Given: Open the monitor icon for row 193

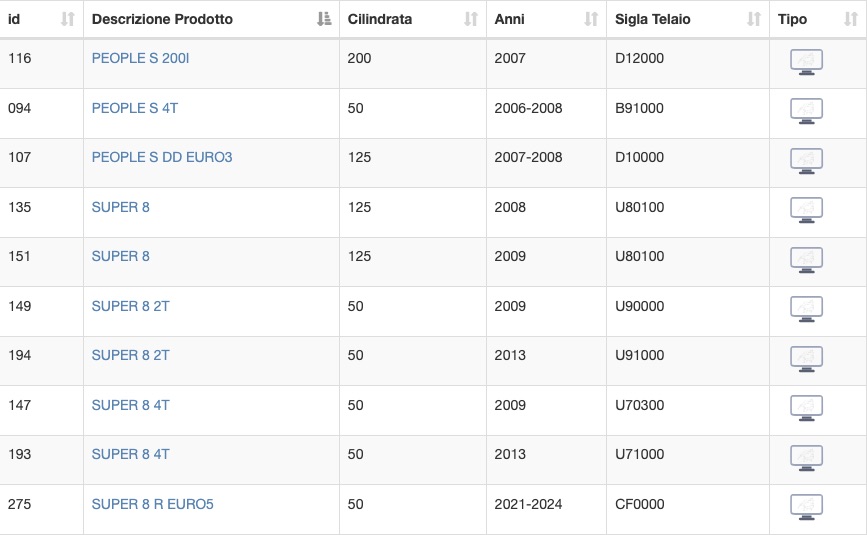Looking at the screenshot, I should [x=806, y=458].
